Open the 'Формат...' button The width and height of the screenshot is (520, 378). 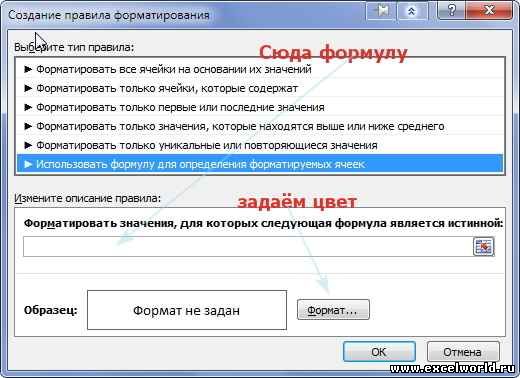pos(333,310)
